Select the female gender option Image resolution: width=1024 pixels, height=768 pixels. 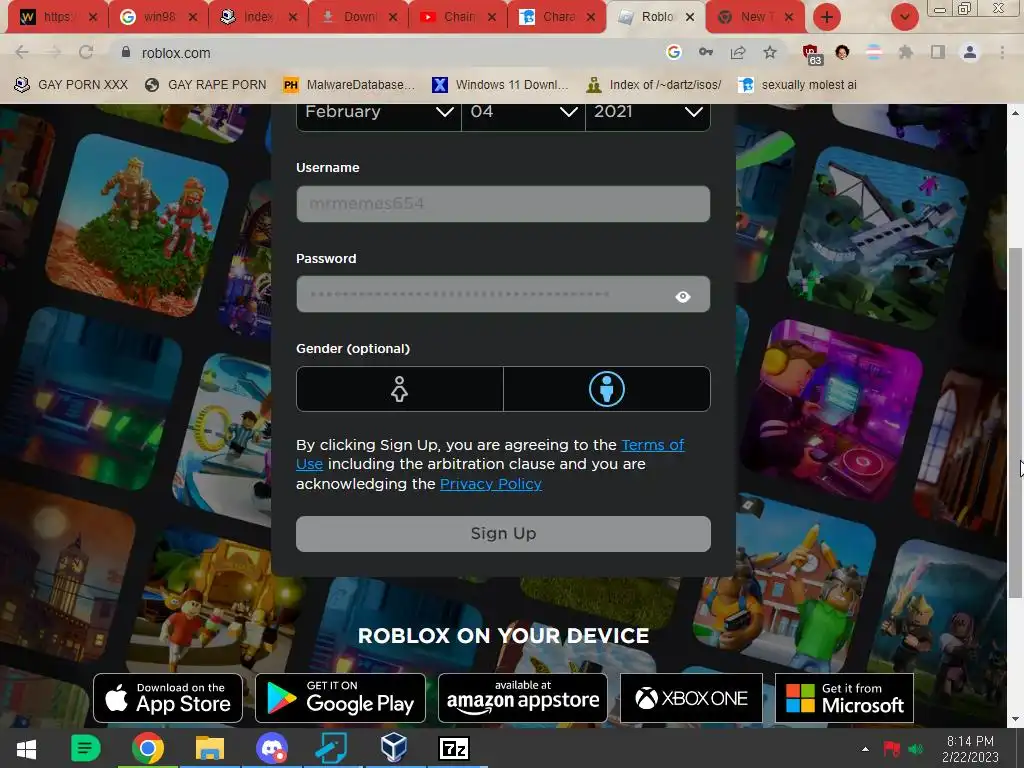(400, 389)
